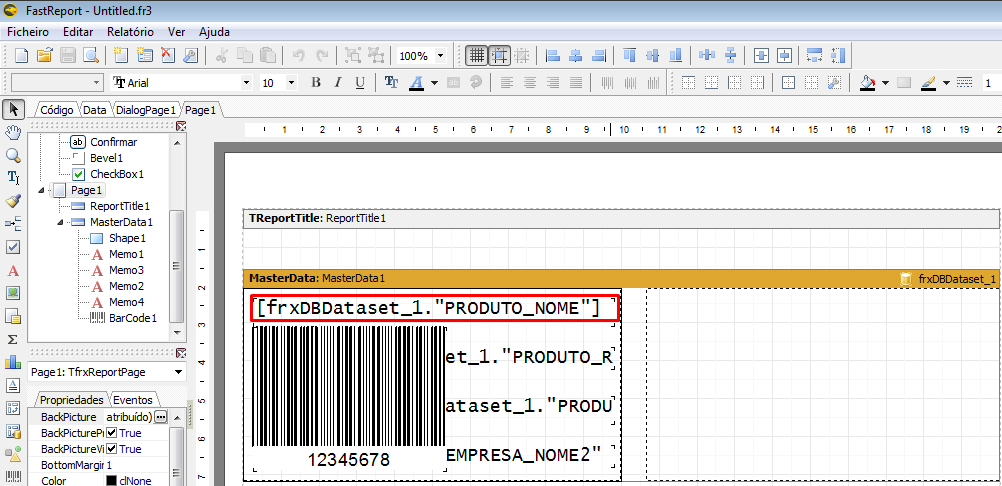Open the fill color dropdown arrow
This screenshot has width=1002, height=486.
click(x=886, y=83)
